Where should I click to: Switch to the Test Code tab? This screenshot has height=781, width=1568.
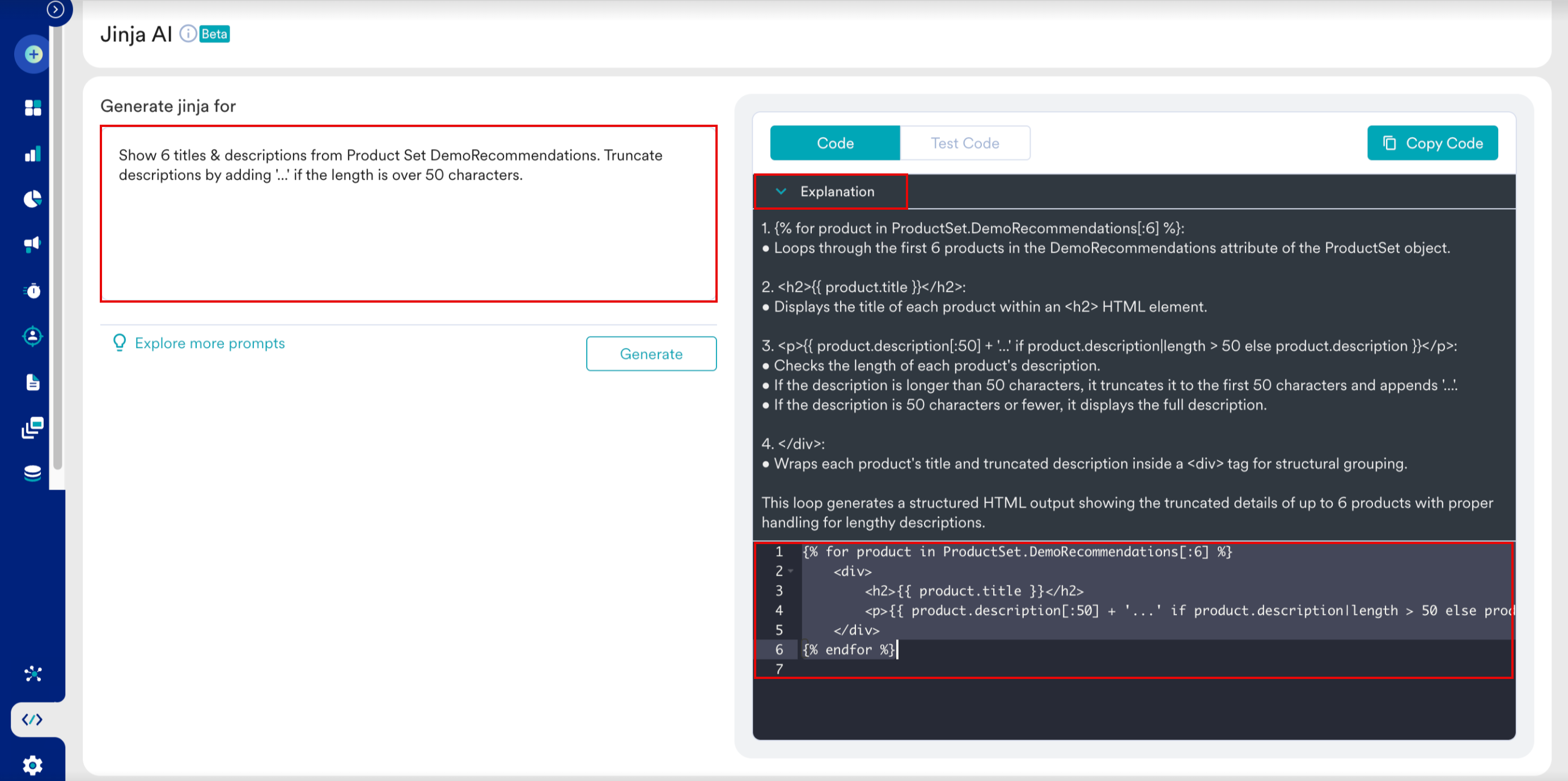click(x=964, y=143)
